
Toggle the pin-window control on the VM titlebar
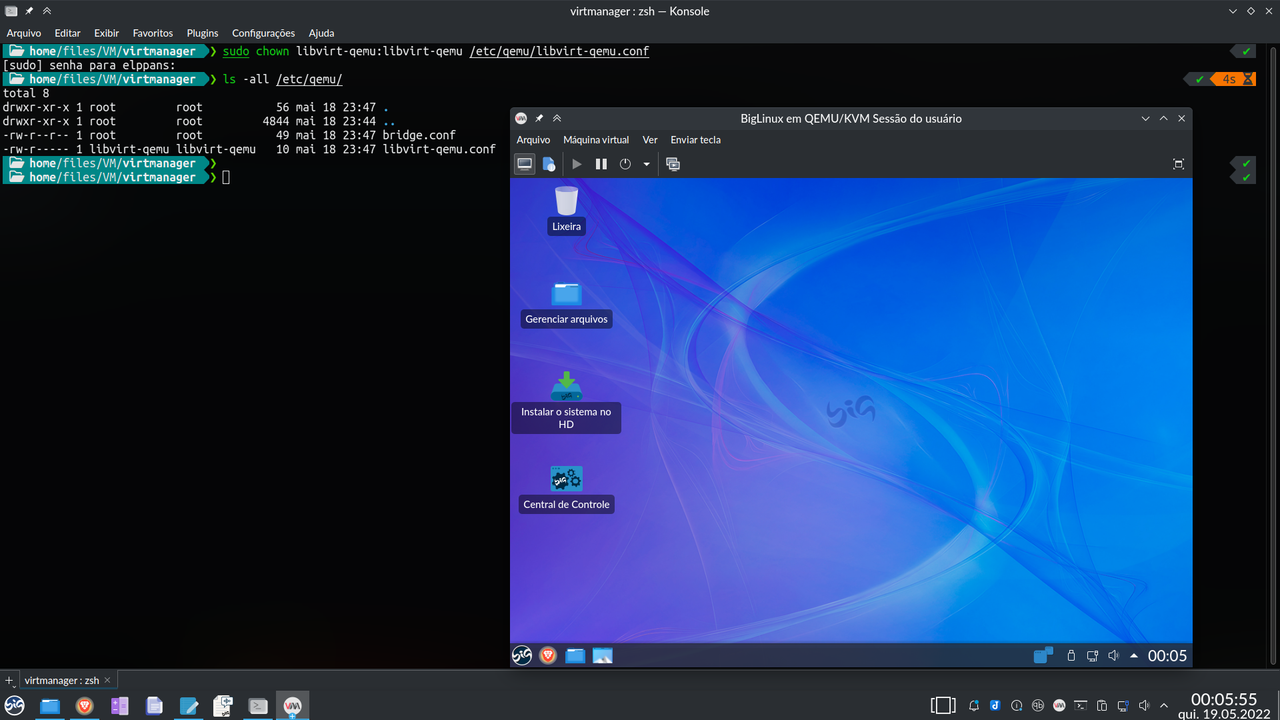(539, 118)
